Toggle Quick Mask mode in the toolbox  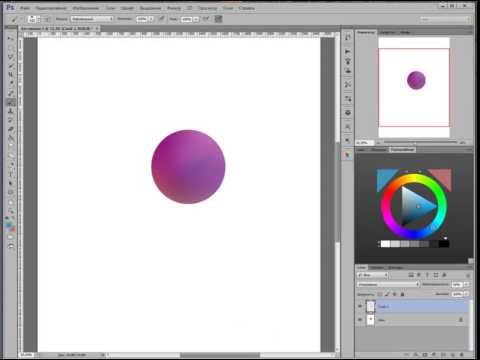point(11,237)
